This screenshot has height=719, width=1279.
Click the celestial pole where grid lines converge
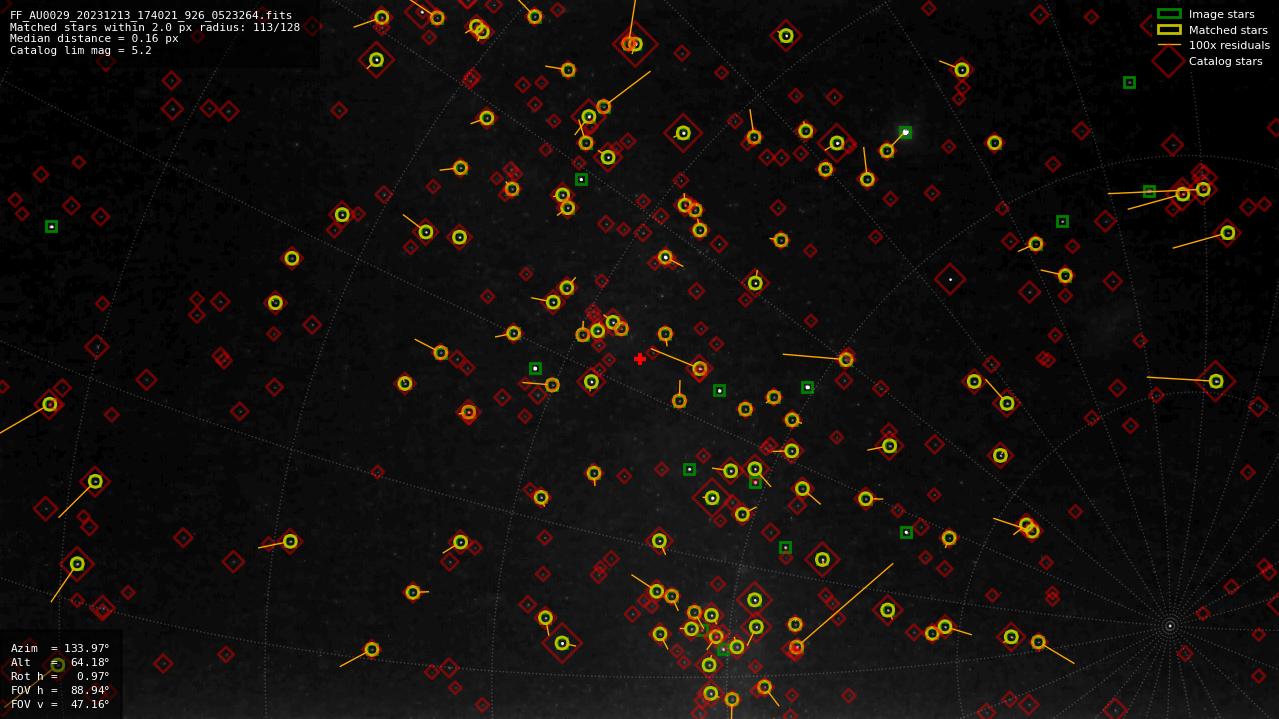coord(1170,626)
